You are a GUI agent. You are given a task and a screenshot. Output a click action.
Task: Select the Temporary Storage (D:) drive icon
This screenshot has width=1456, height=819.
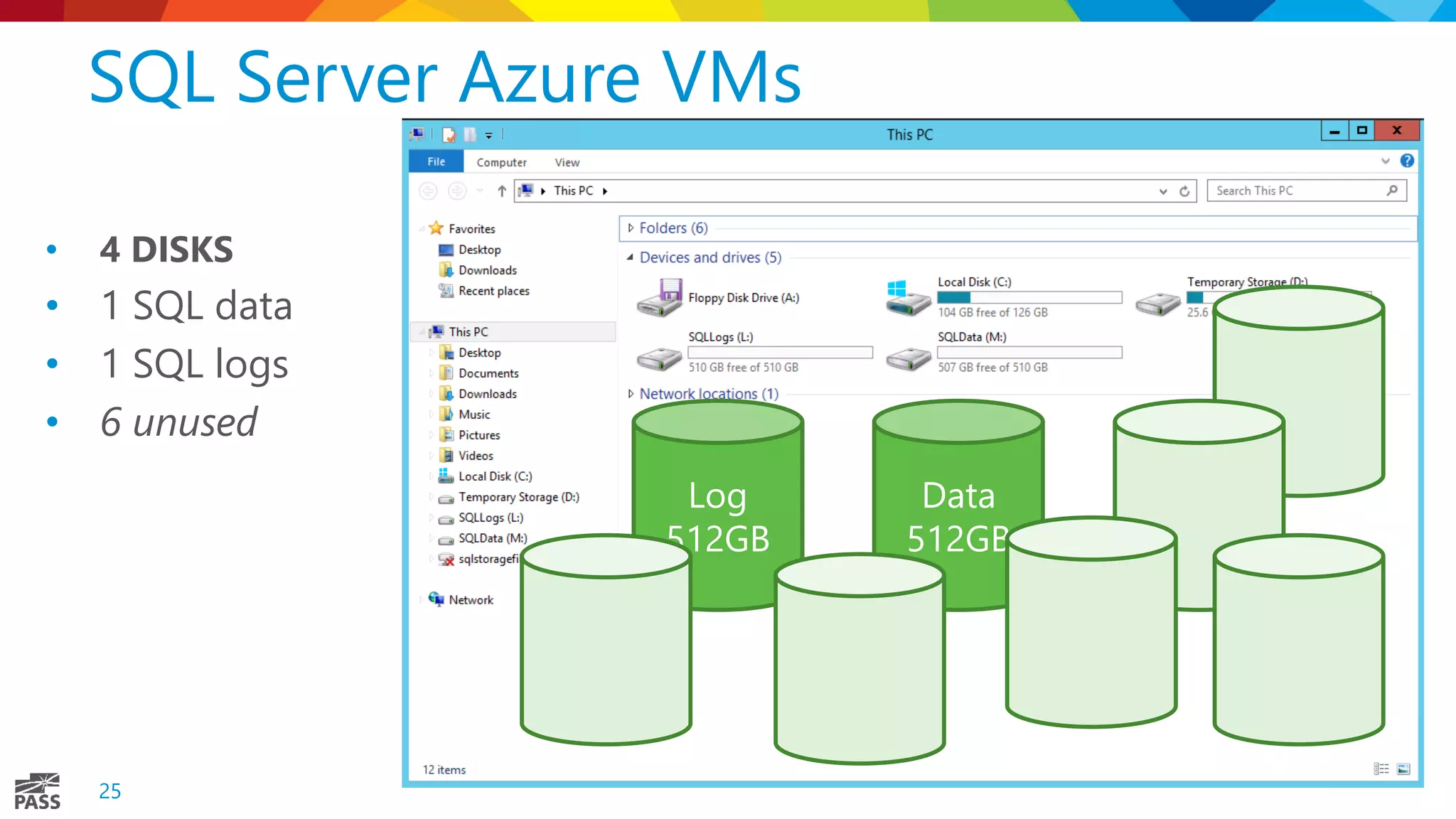(1157, 304)
